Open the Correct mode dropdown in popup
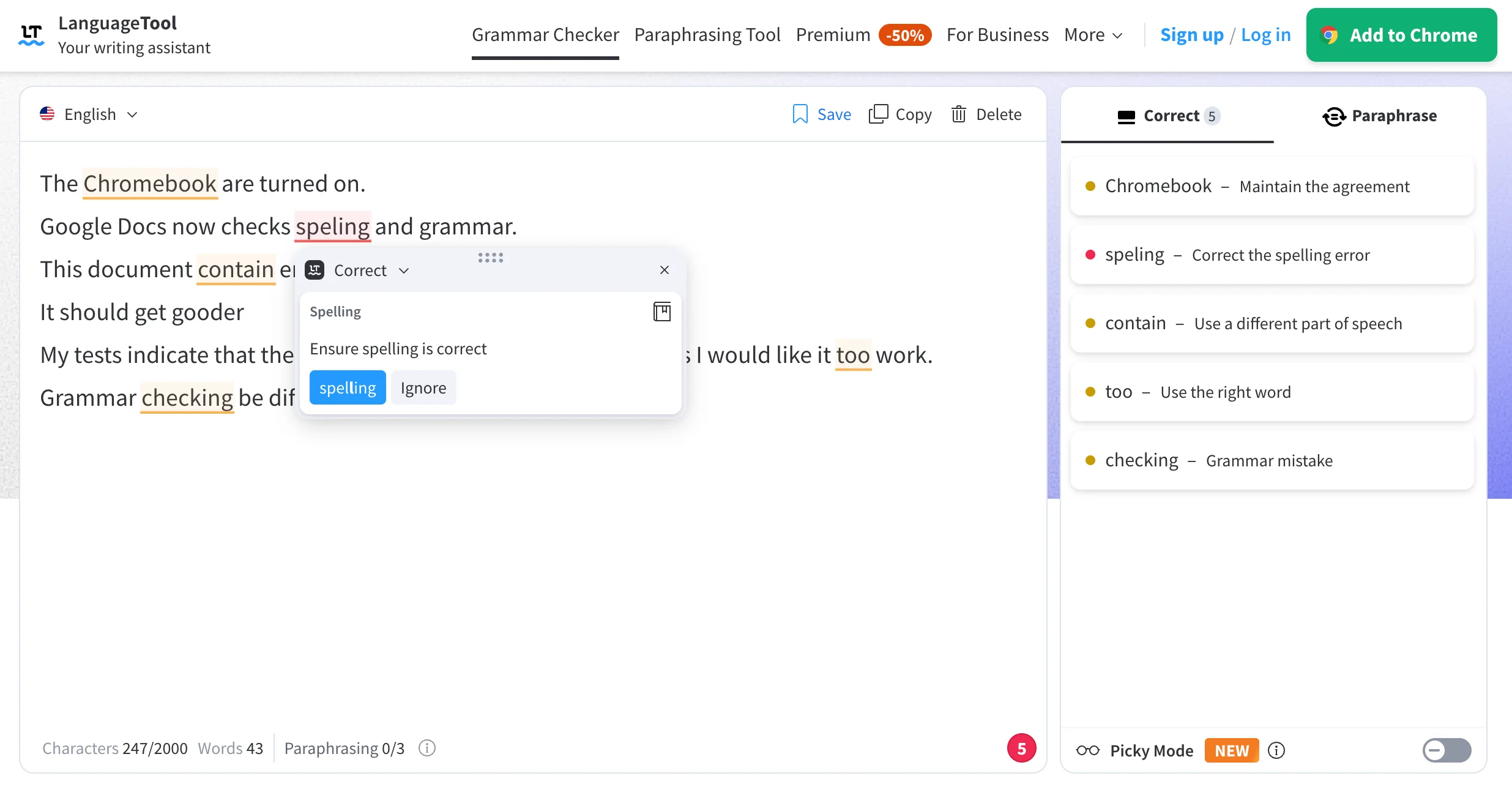The image size is (1512, 795). [x=371, y=271]
